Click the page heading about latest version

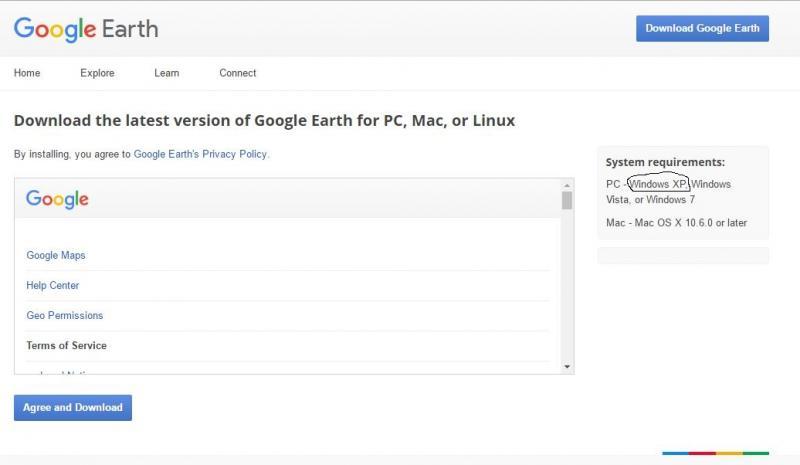[x=264, y=121]
